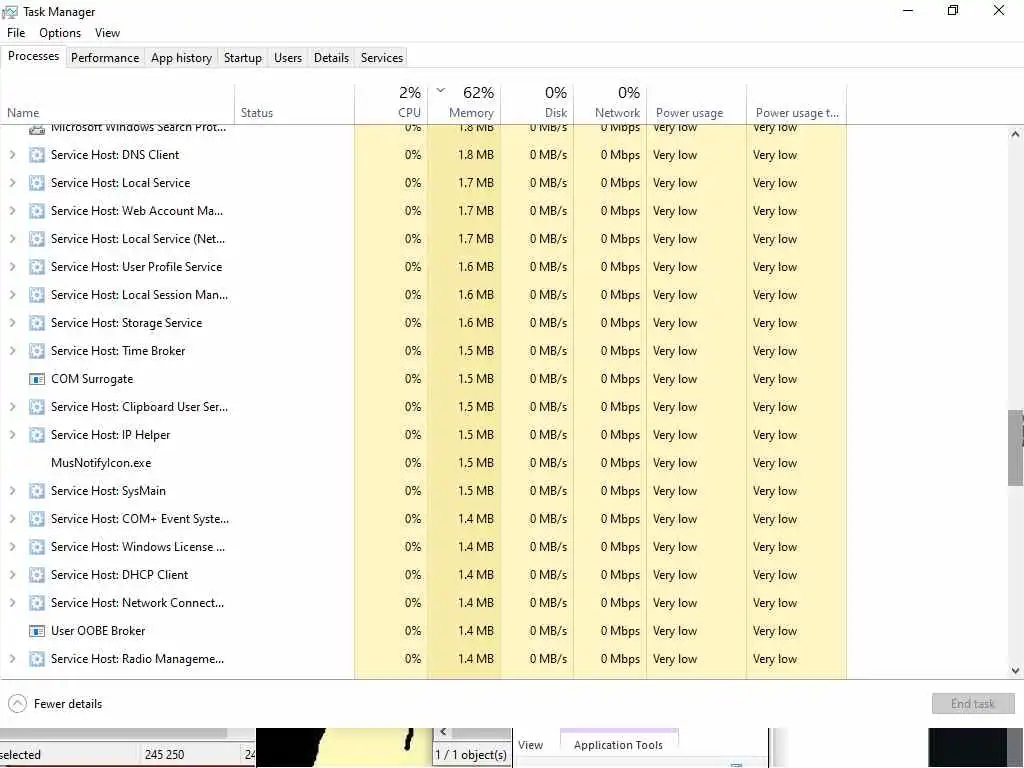
Task: Expand Service Host: Time Broker group
Action: point(12,351)
